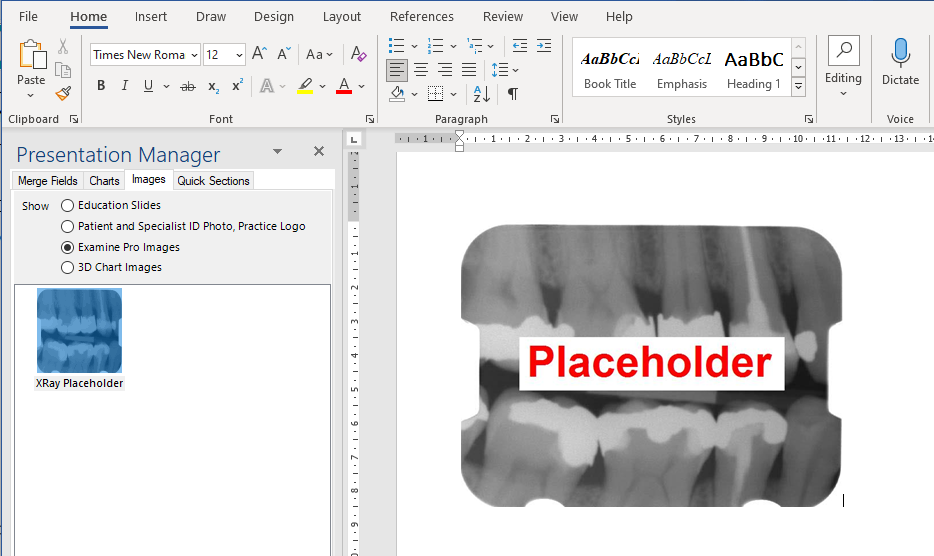Click the Copy icon in Clipboard
The image size is (934, 556).
pos(63,70)
